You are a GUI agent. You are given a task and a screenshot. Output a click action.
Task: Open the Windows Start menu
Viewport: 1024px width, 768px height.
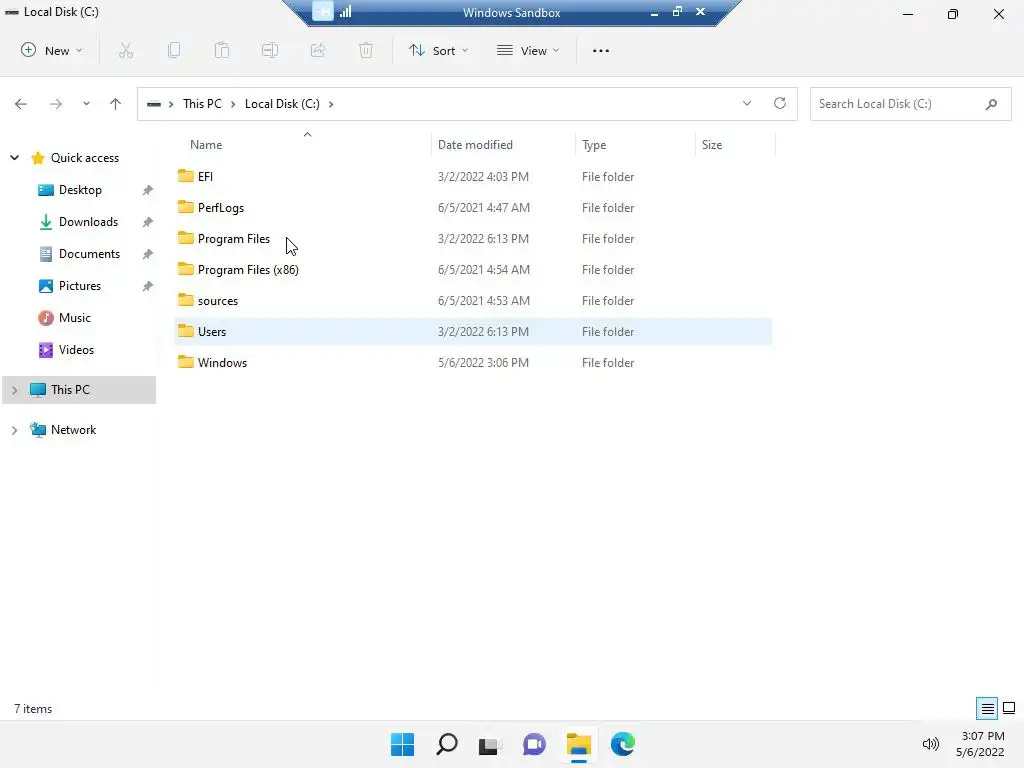(x=402, y=744)
